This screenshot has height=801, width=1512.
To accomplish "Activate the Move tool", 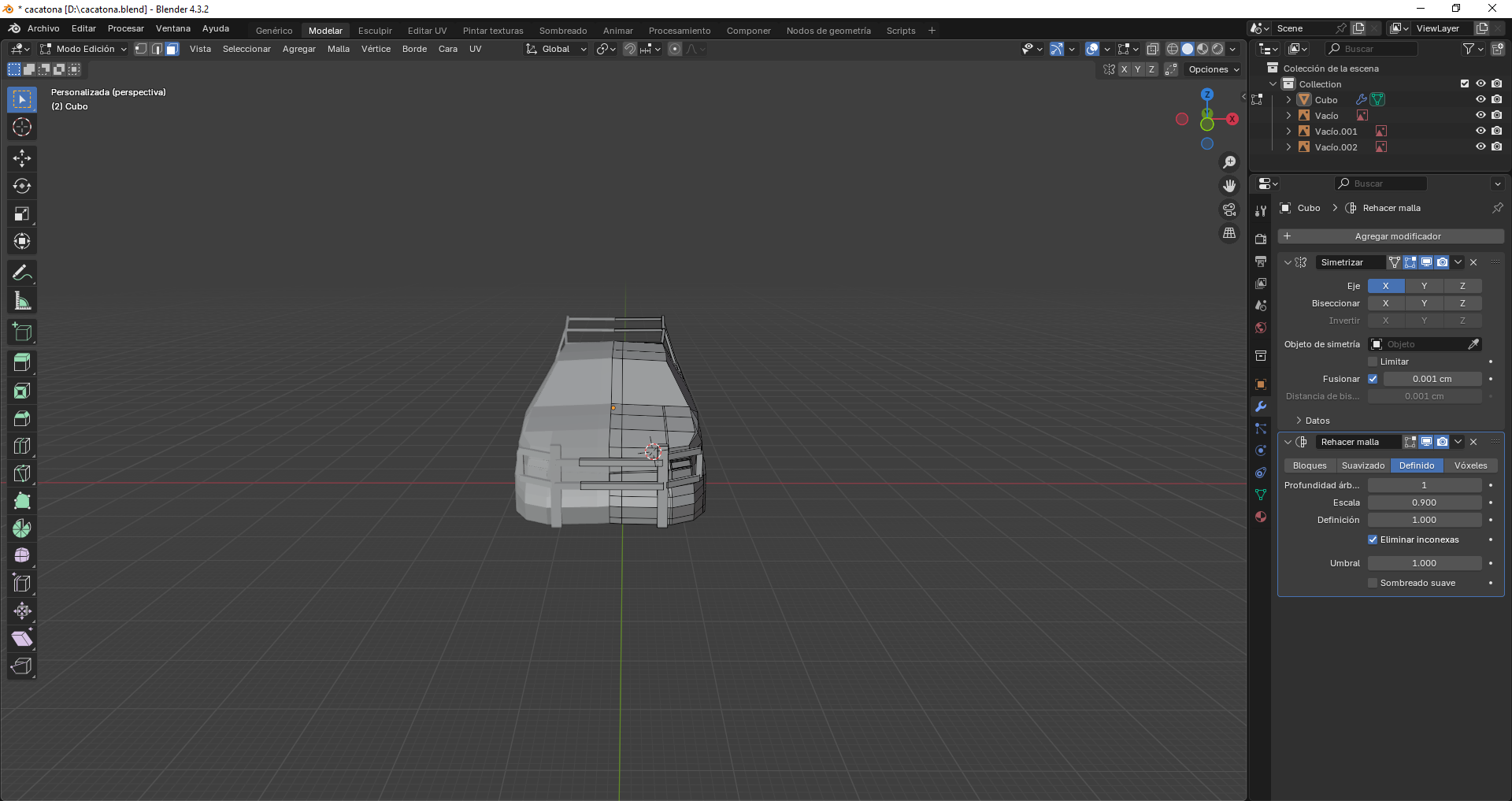I will click(22, 158).
